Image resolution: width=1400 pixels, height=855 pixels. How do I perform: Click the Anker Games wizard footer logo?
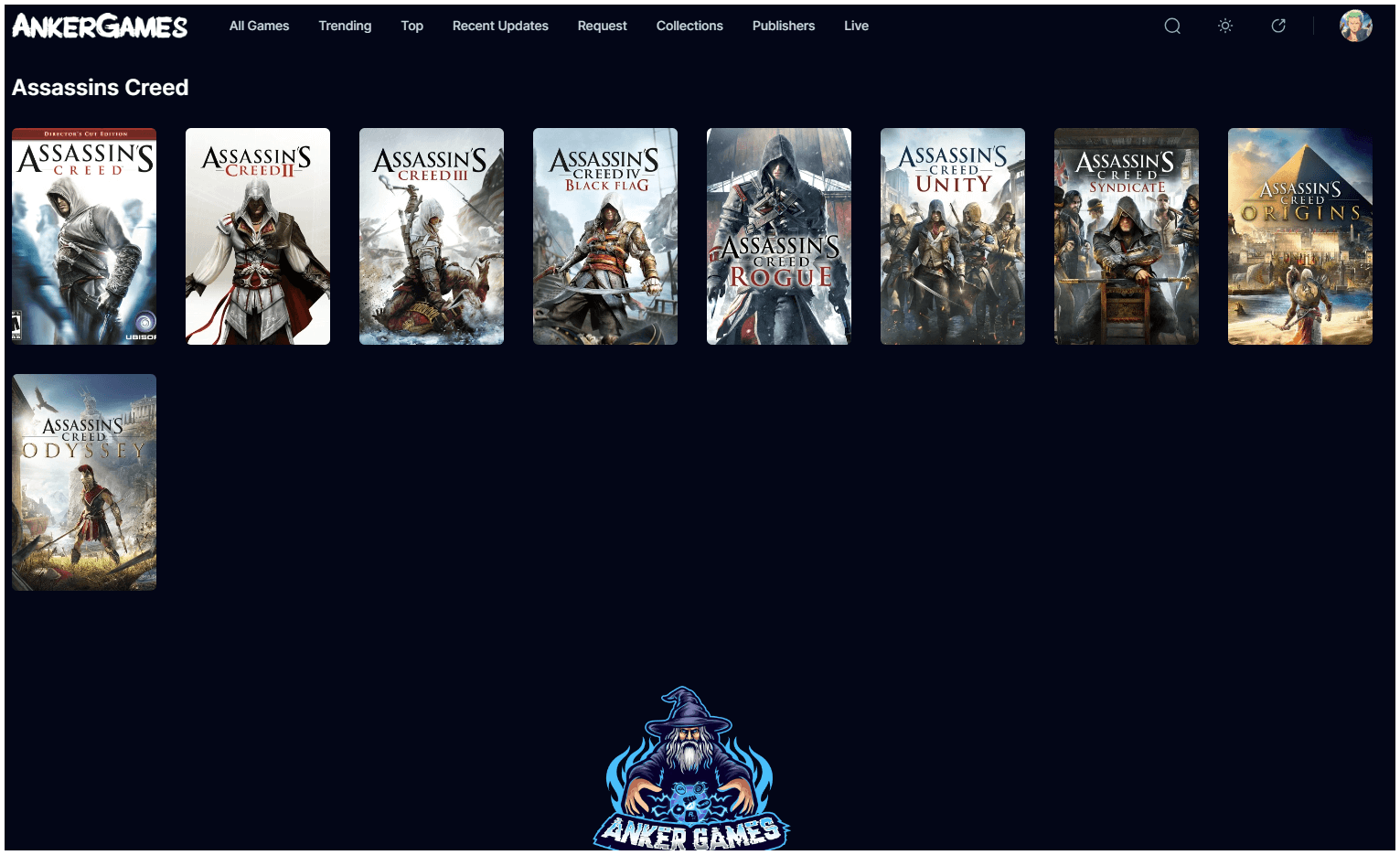691,769
